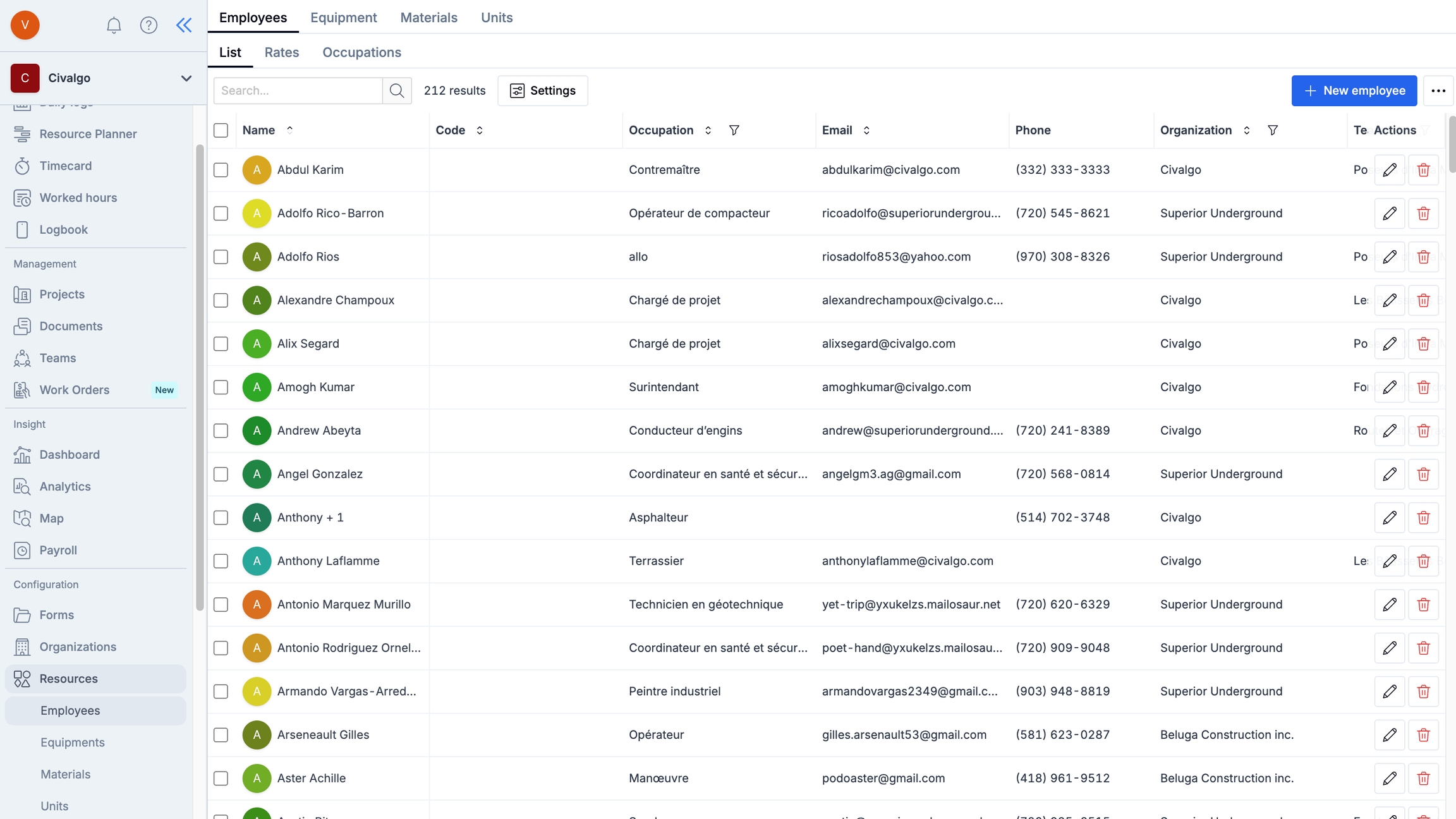Open the help question mark icon
1456x819 pixels.
(x=149, y=25)
